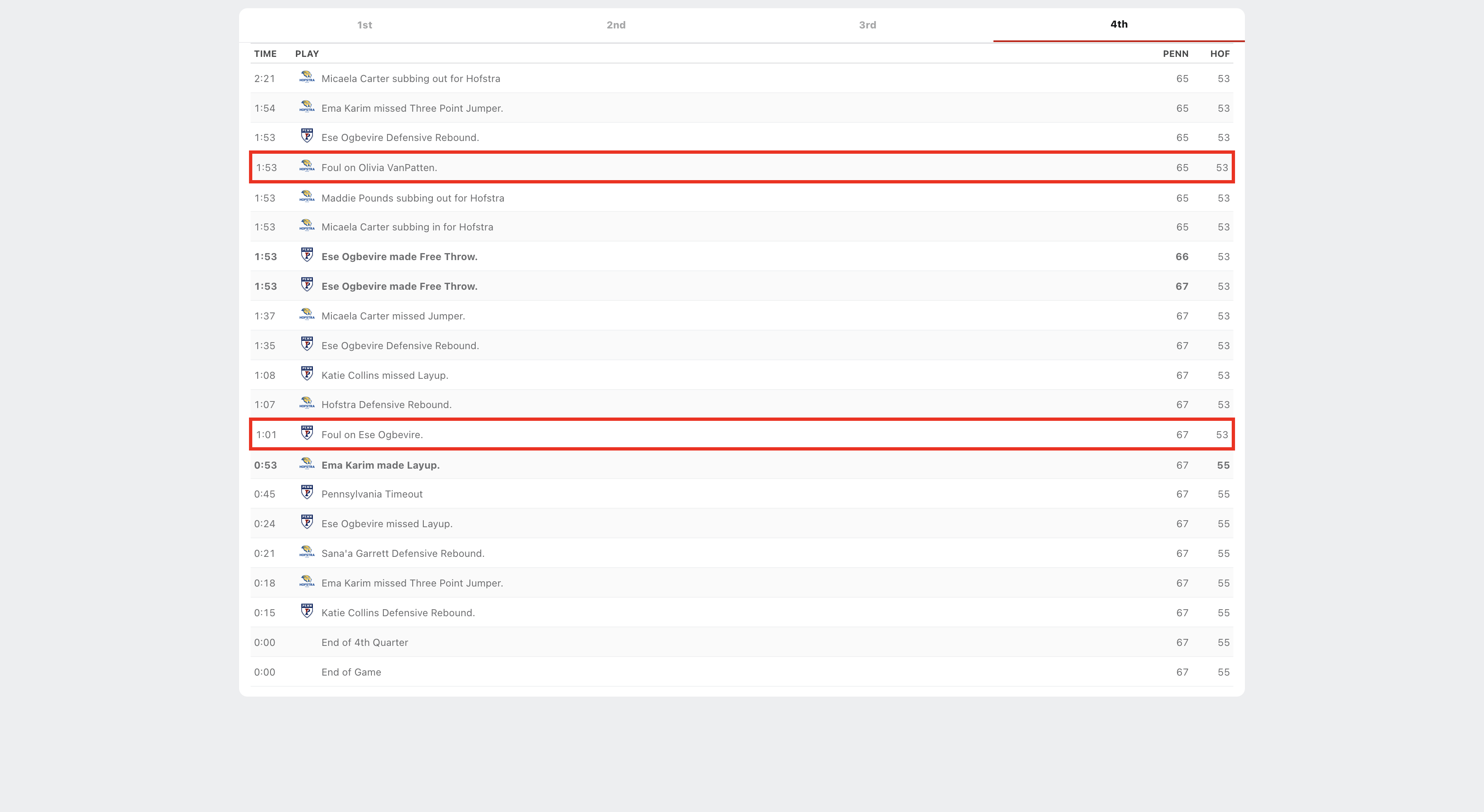Image resolution: width=1484 pixels, height=812 pixels.
Task: Click the Ese Ogbevire missed Layup play text
Action: pos(387,523)
